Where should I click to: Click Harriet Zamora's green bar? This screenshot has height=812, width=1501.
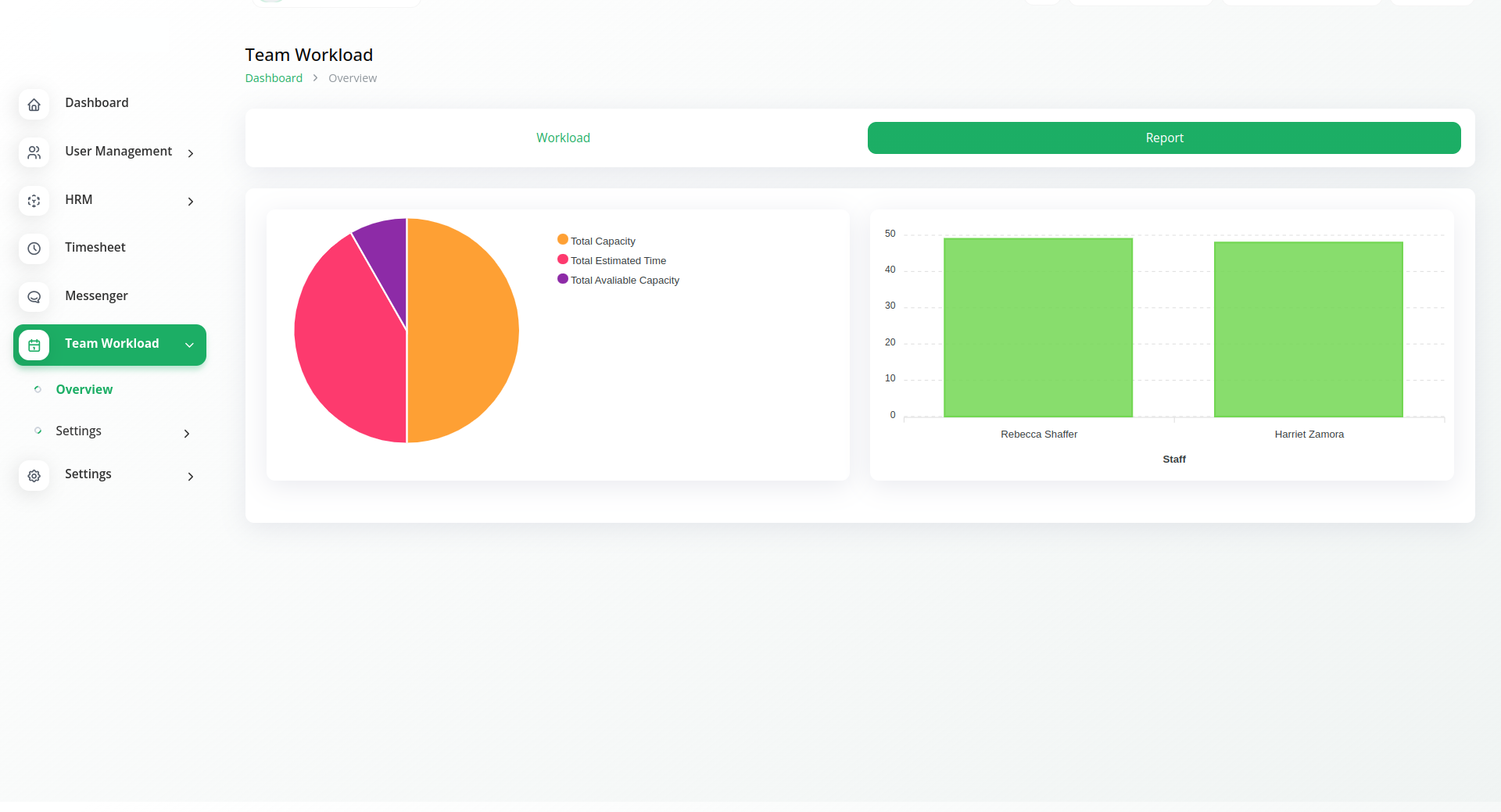[1308, 330]
